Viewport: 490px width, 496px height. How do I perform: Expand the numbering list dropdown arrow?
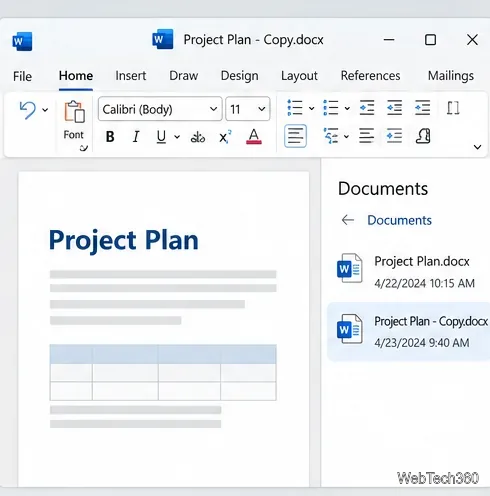click(x=347, y=108)
